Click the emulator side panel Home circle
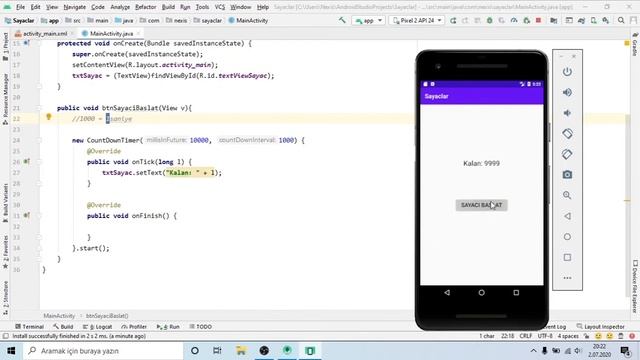The image size is (640, 360). tap(567, 237)
